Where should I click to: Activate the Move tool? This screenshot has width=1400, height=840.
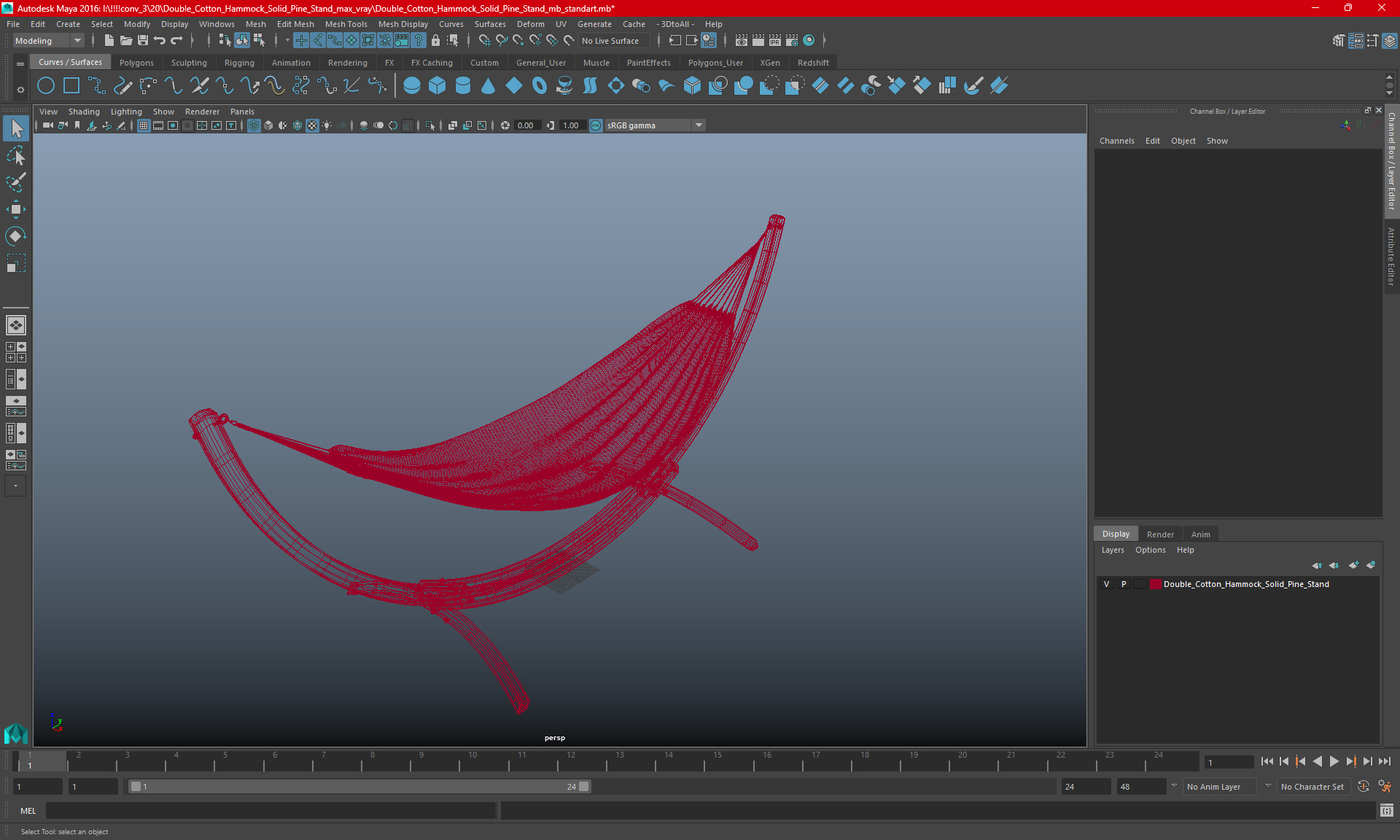click(x=16, y=209)
